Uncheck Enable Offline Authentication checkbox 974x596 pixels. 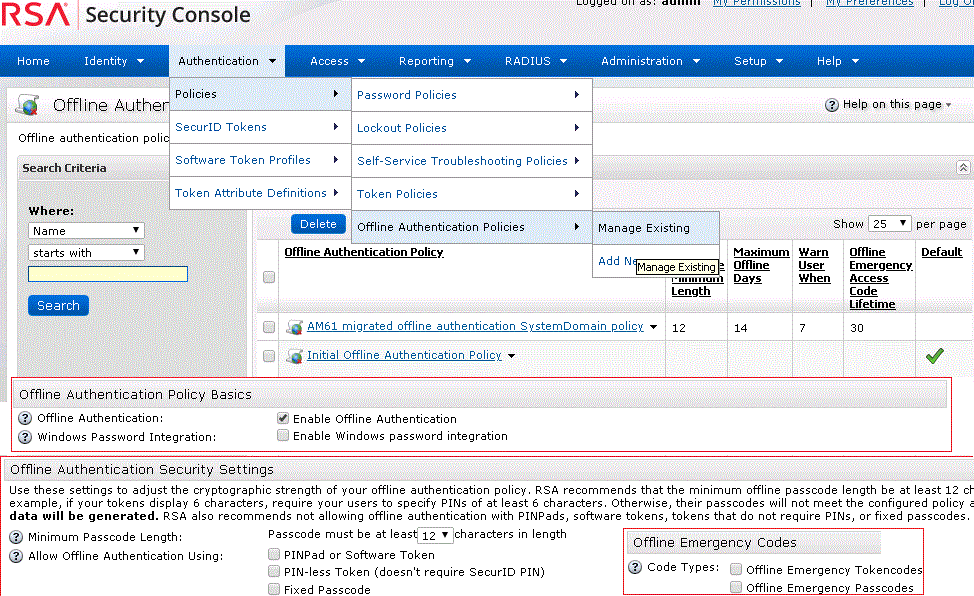pyautogui.click(x=284, y=419)
